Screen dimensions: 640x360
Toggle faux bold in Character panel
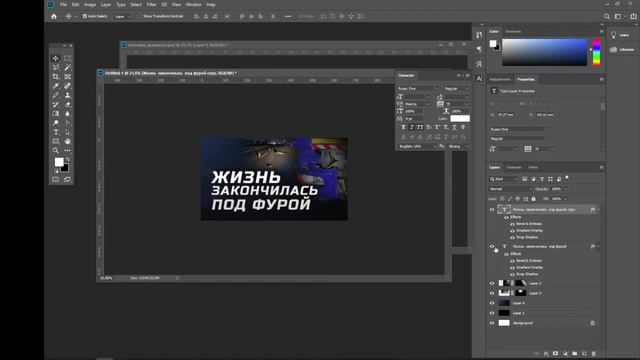pos(403,127)
